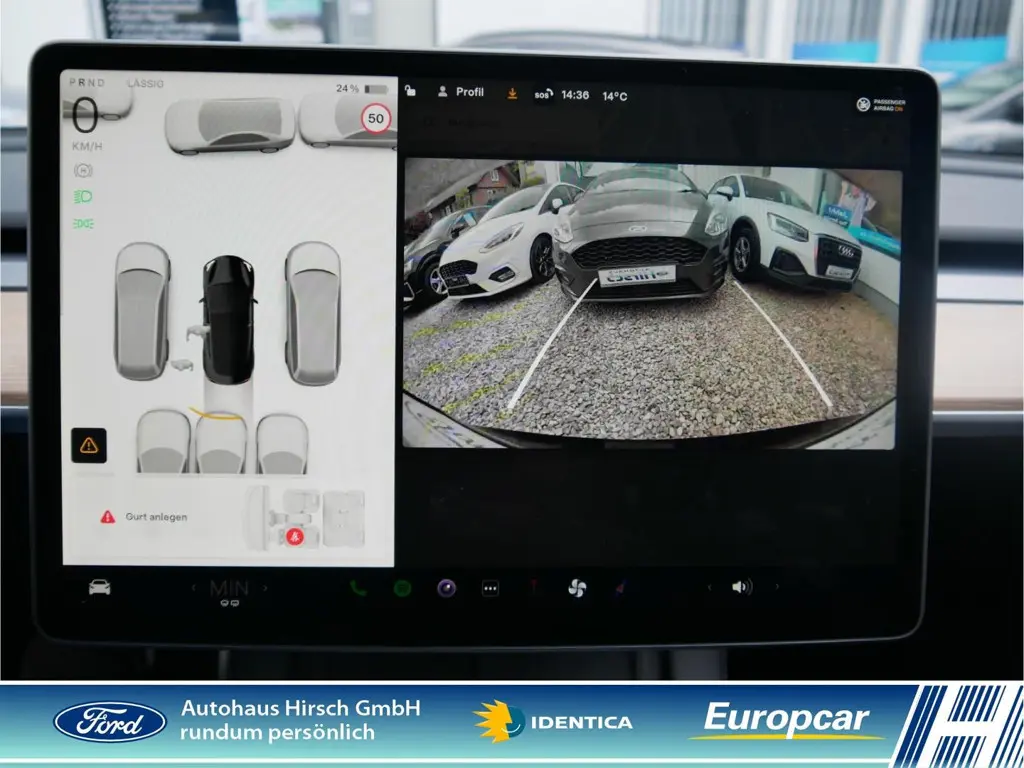Tap the speaker volume icon

tap(741, 588)
